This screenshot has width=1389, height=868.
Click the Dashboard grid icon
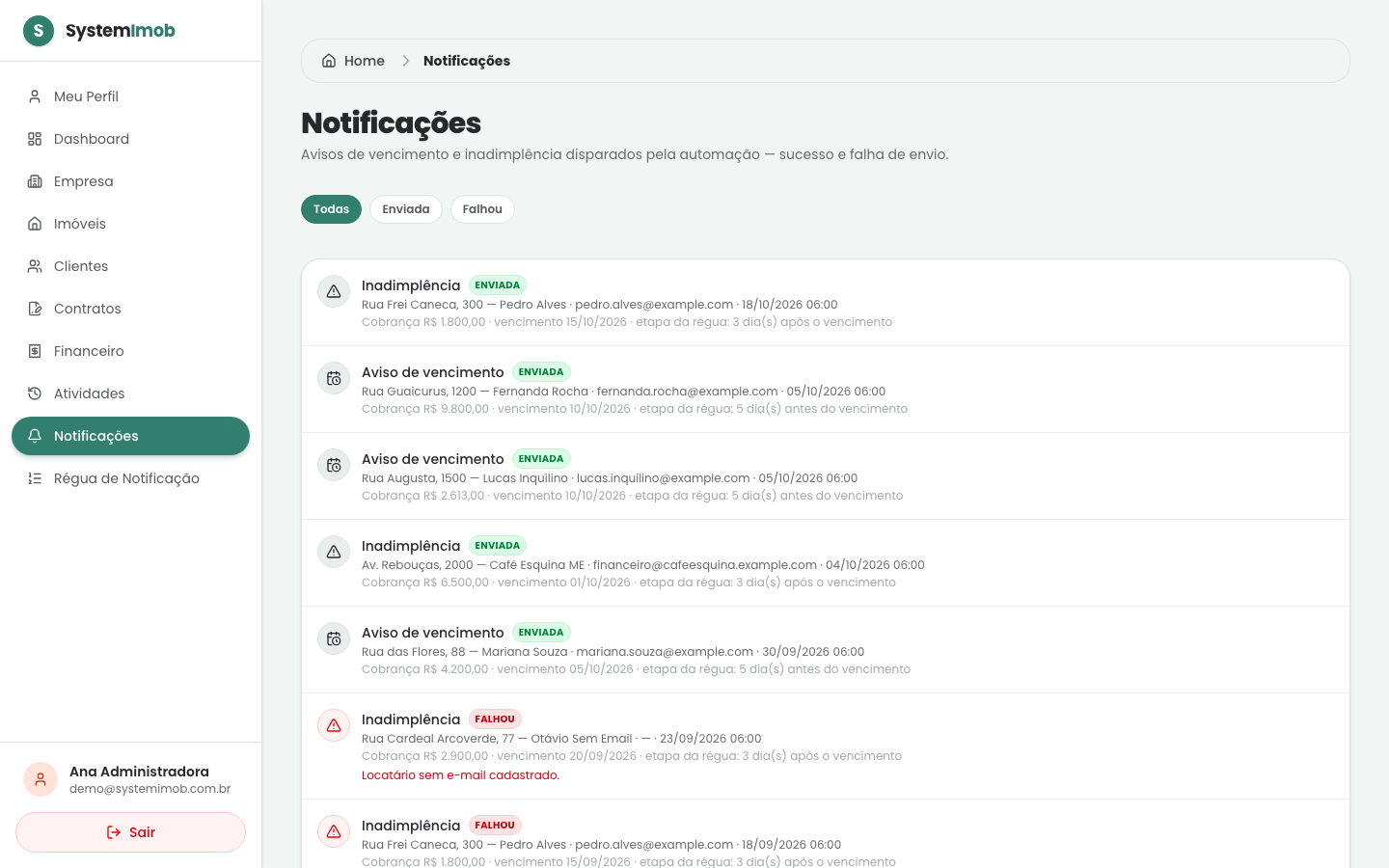[35, 139]
